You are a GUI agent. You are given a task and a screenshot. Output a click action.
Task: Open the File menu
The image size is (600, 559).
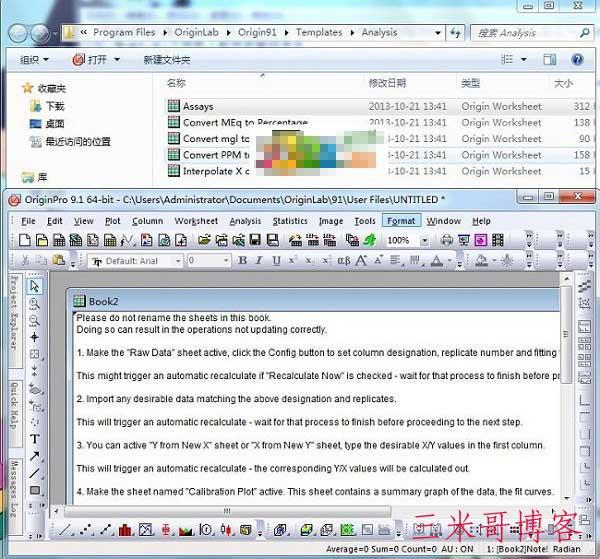pos(28,221)
